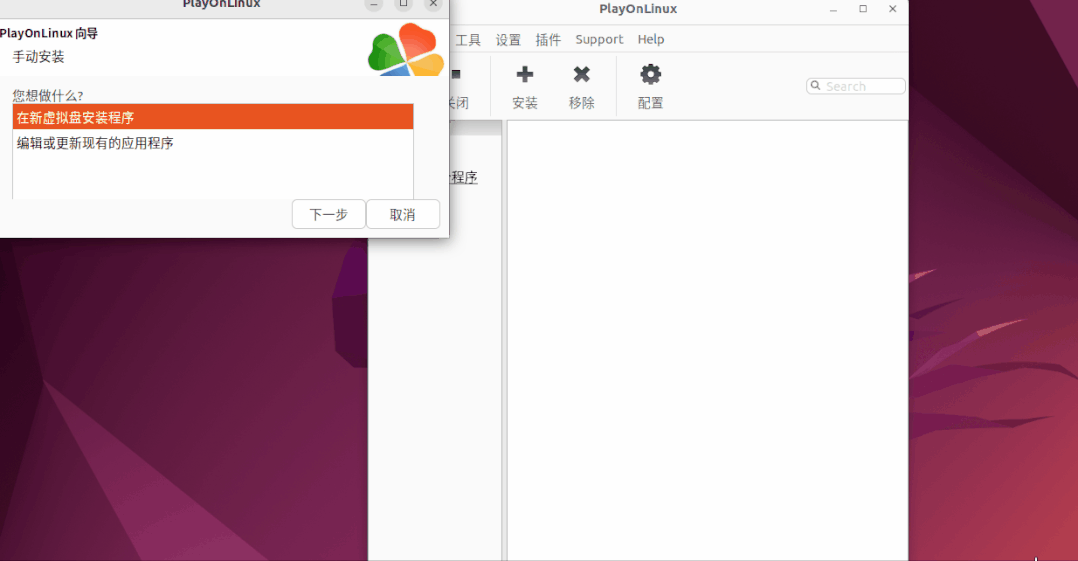The image size is (1078, 561).
Task: Open the Support menu
Action: [x=599, y=40]
